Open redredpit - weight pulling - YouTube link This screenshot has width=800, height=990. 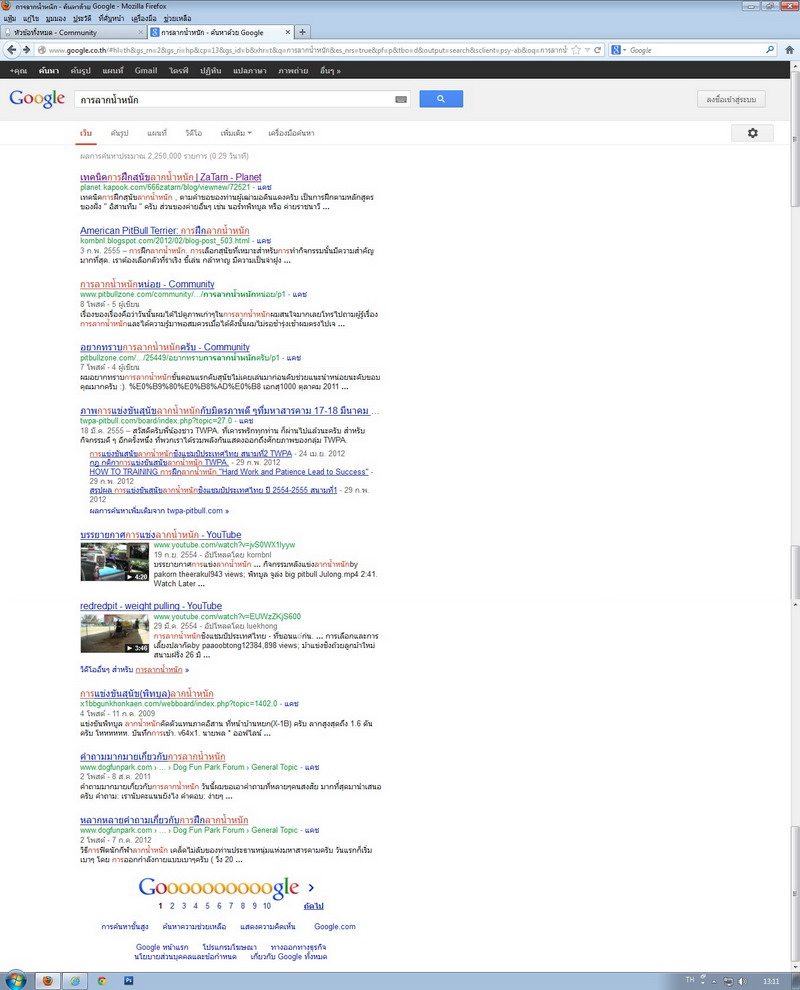coord(151,605)
